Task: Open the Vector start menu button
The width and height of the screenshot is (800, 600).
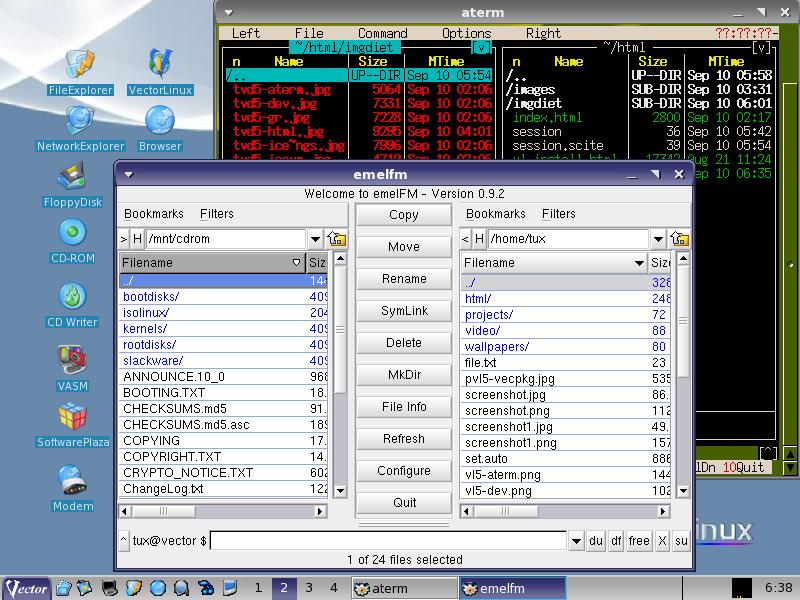Action: [x=27, y=588]
